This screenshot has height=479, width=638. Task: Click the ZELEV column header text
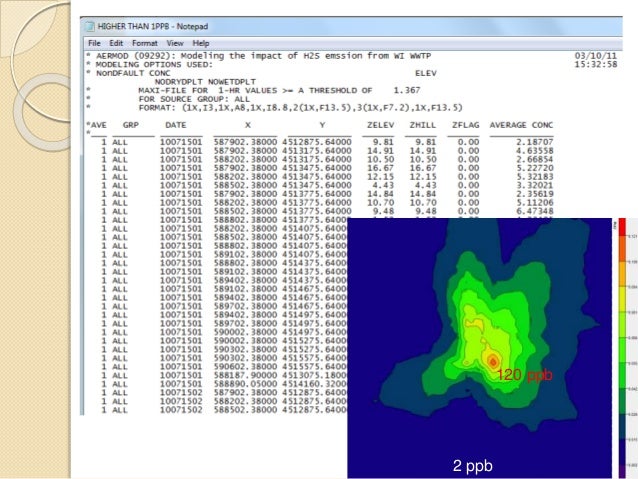[x=379, y=124]
